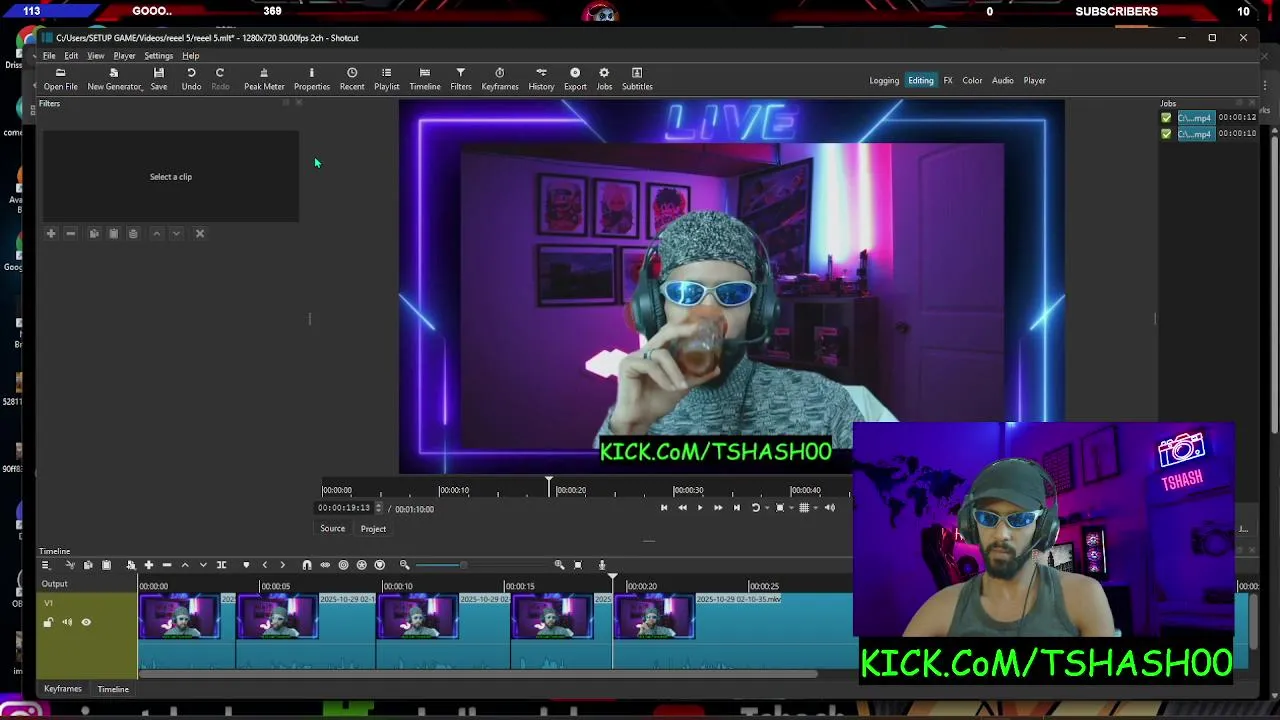The width and height of the screenshot is (1280, 720).
Task: Lift the clip with the up-arrow icon
Action: [x=185, y=565]
